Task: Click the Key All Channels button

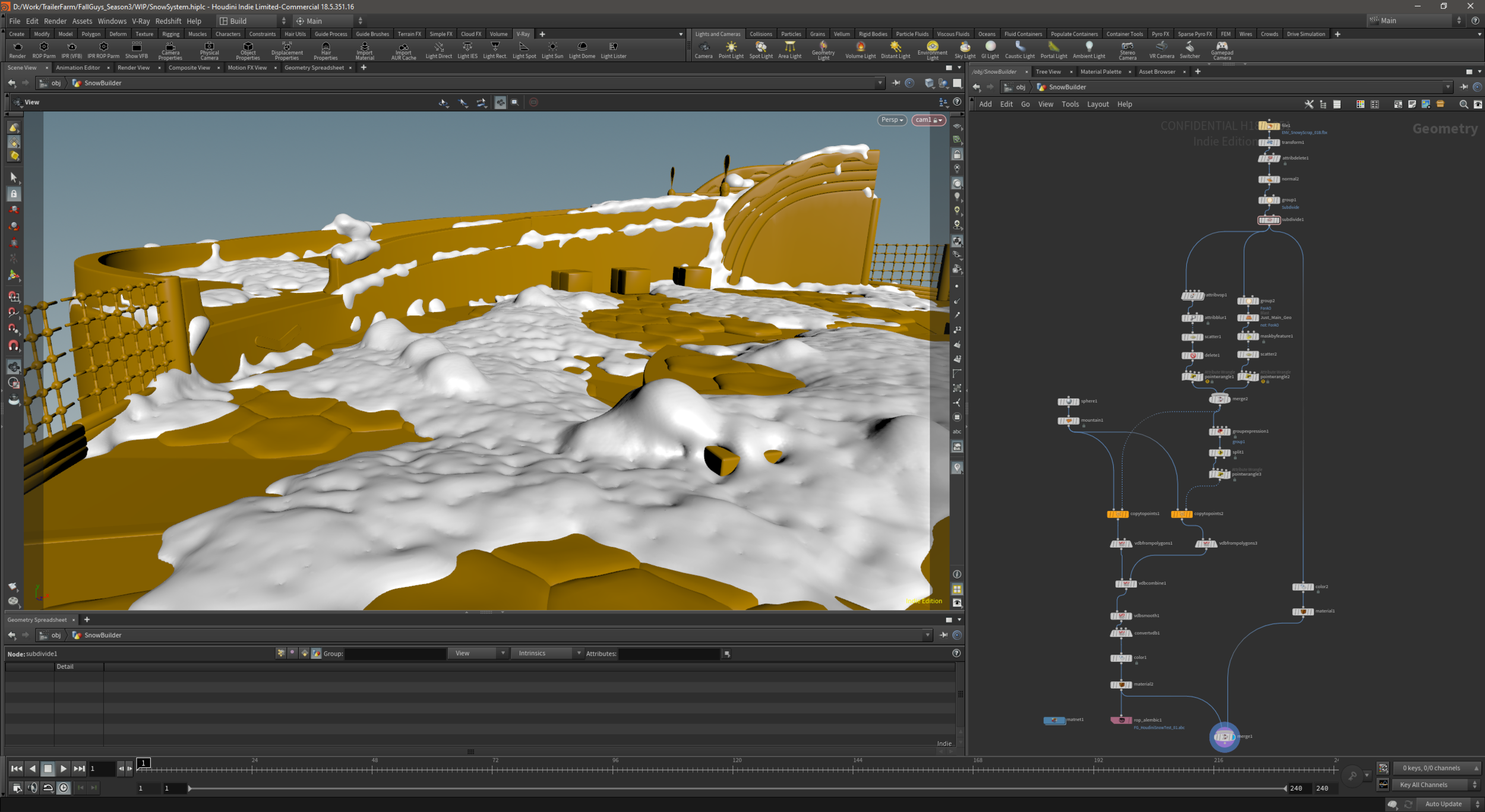Action: tap(1423, 785)
